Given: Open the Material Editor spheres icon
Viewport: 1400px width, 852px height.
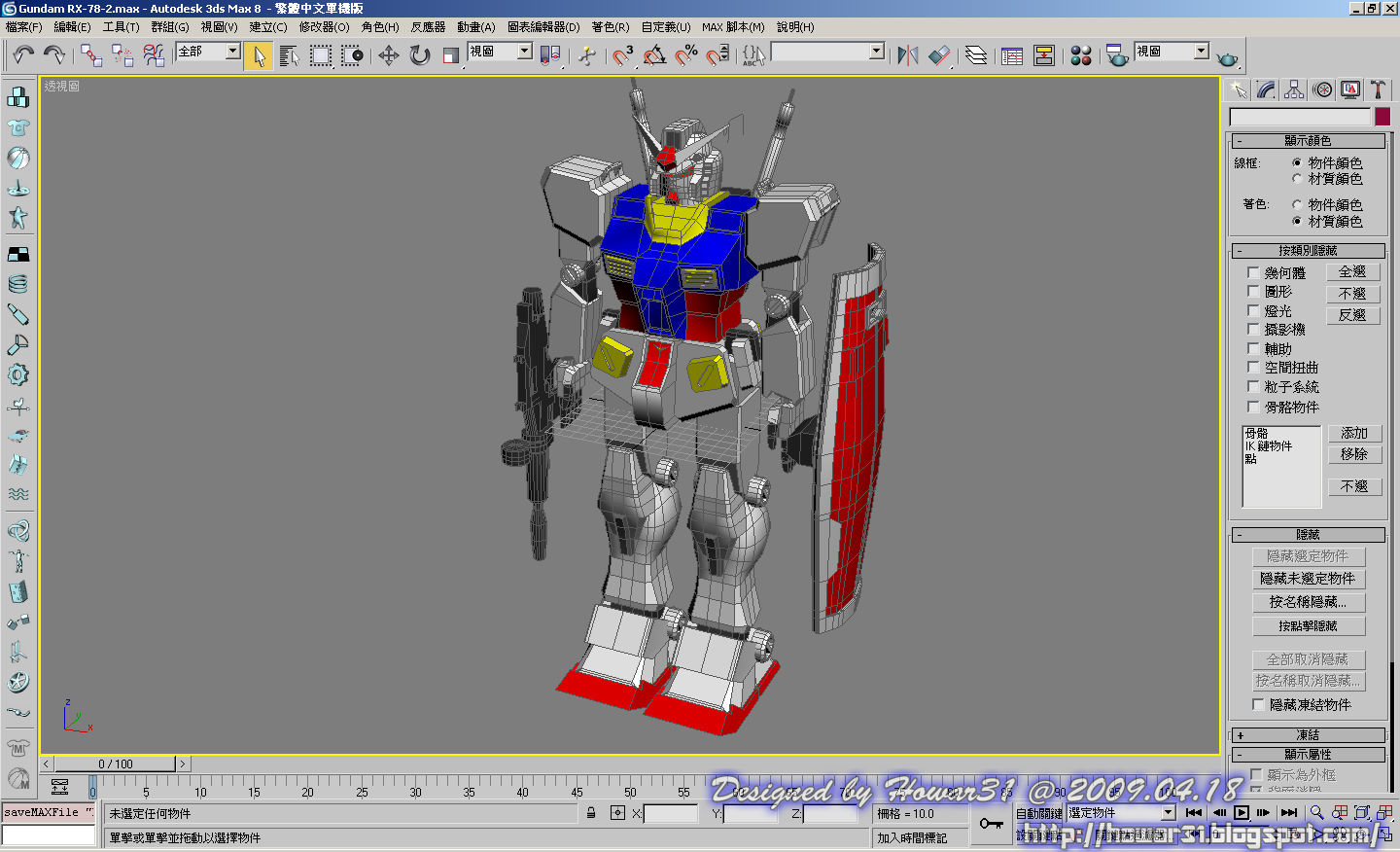Looking at the screenshot, I should click(1081, 55).
